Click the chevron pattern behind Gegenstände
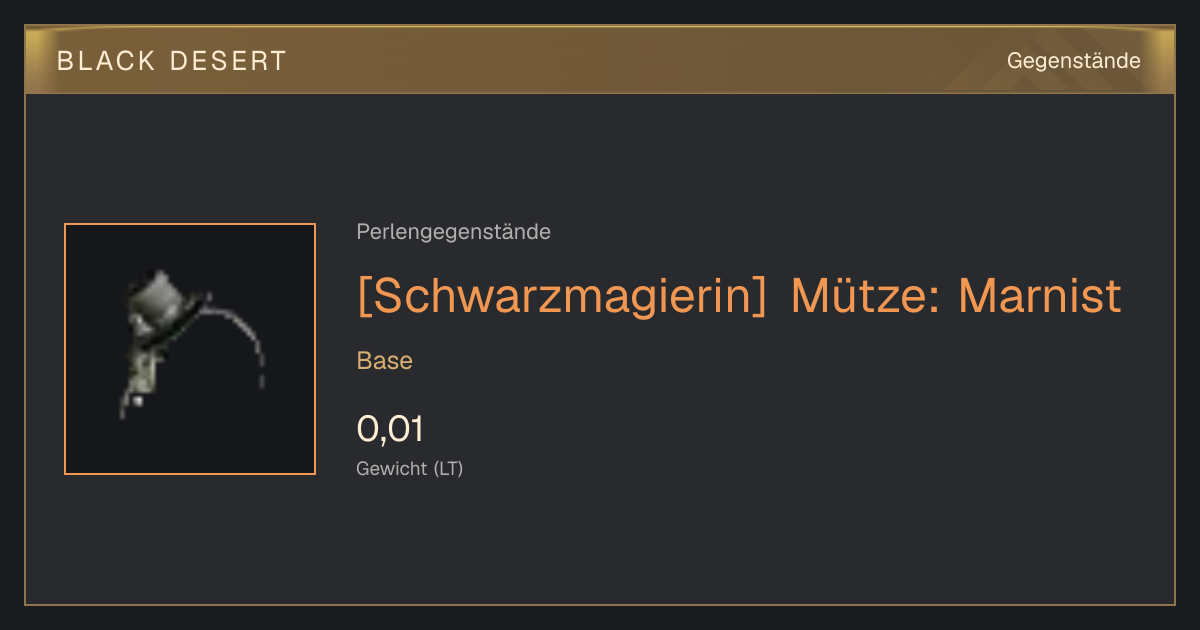The height and width of the screenshot is (630, 1200). pos(1050,61)
